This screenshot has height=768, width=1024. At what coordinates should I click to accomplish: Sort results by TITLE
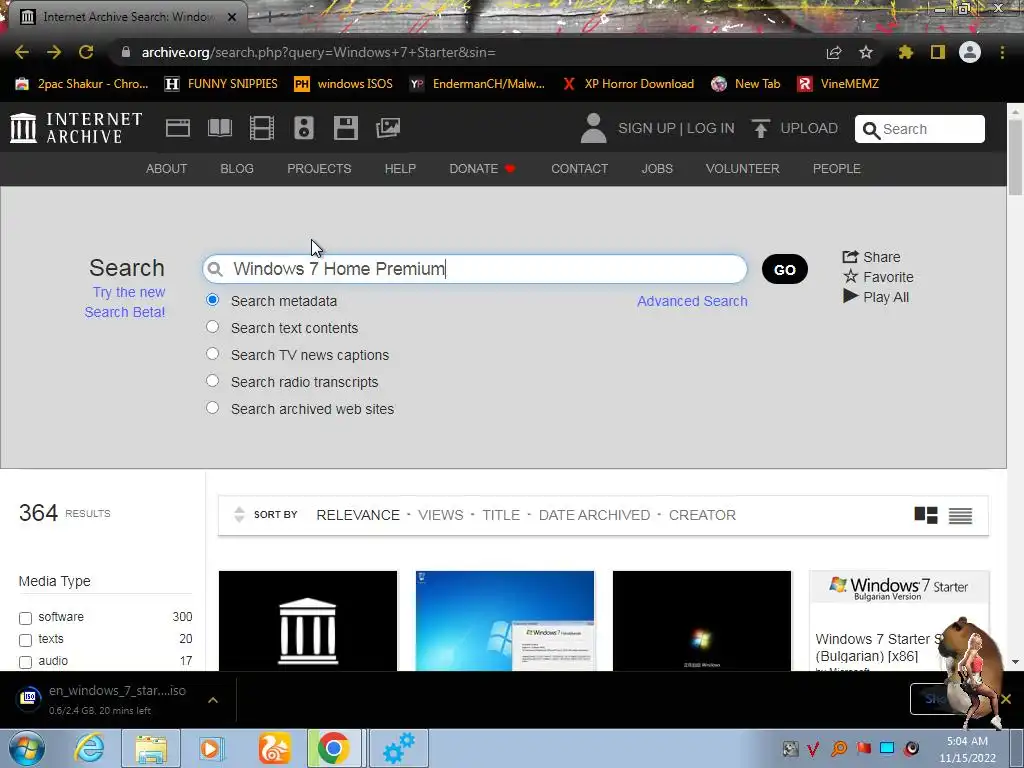point(501,515)
